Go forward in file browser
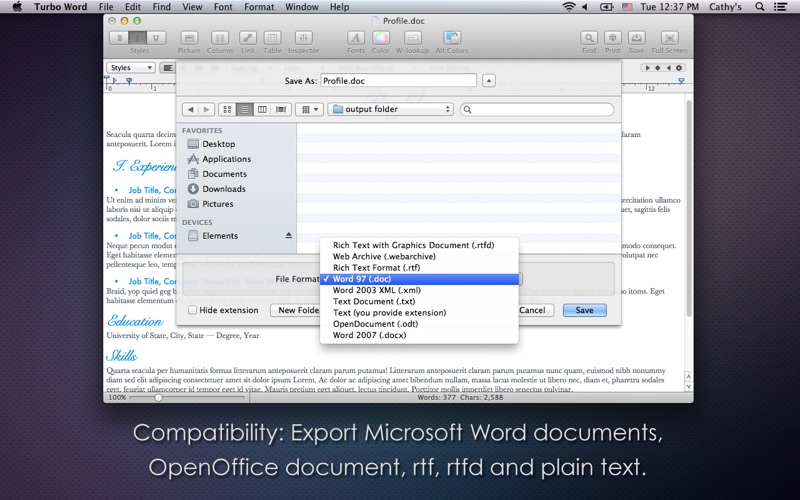 [206, 109]
